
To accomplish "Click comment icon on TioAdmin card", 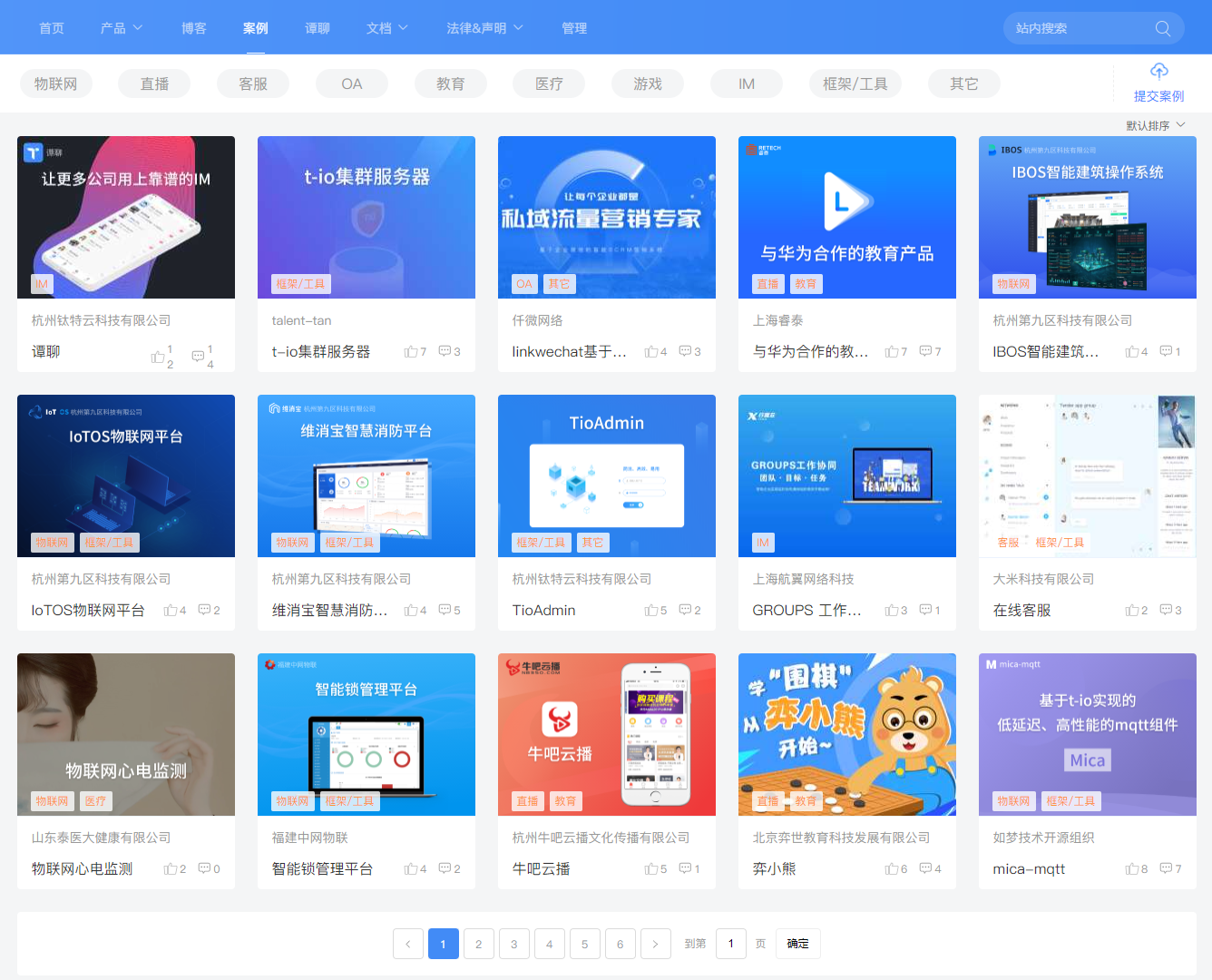I will (x=685, y=610).
